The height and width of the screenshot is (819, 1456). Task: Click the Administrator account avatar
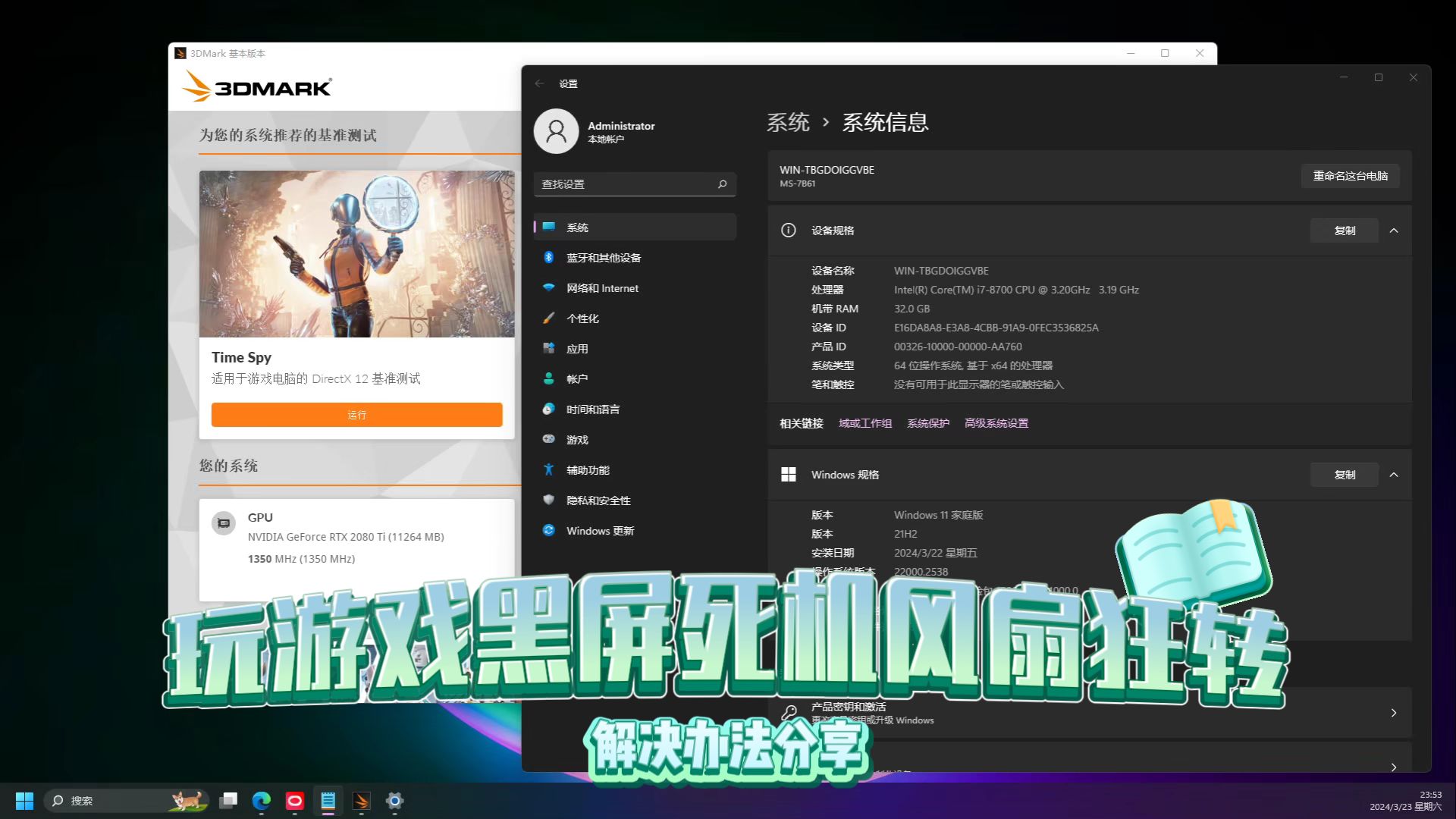point(556,131)
